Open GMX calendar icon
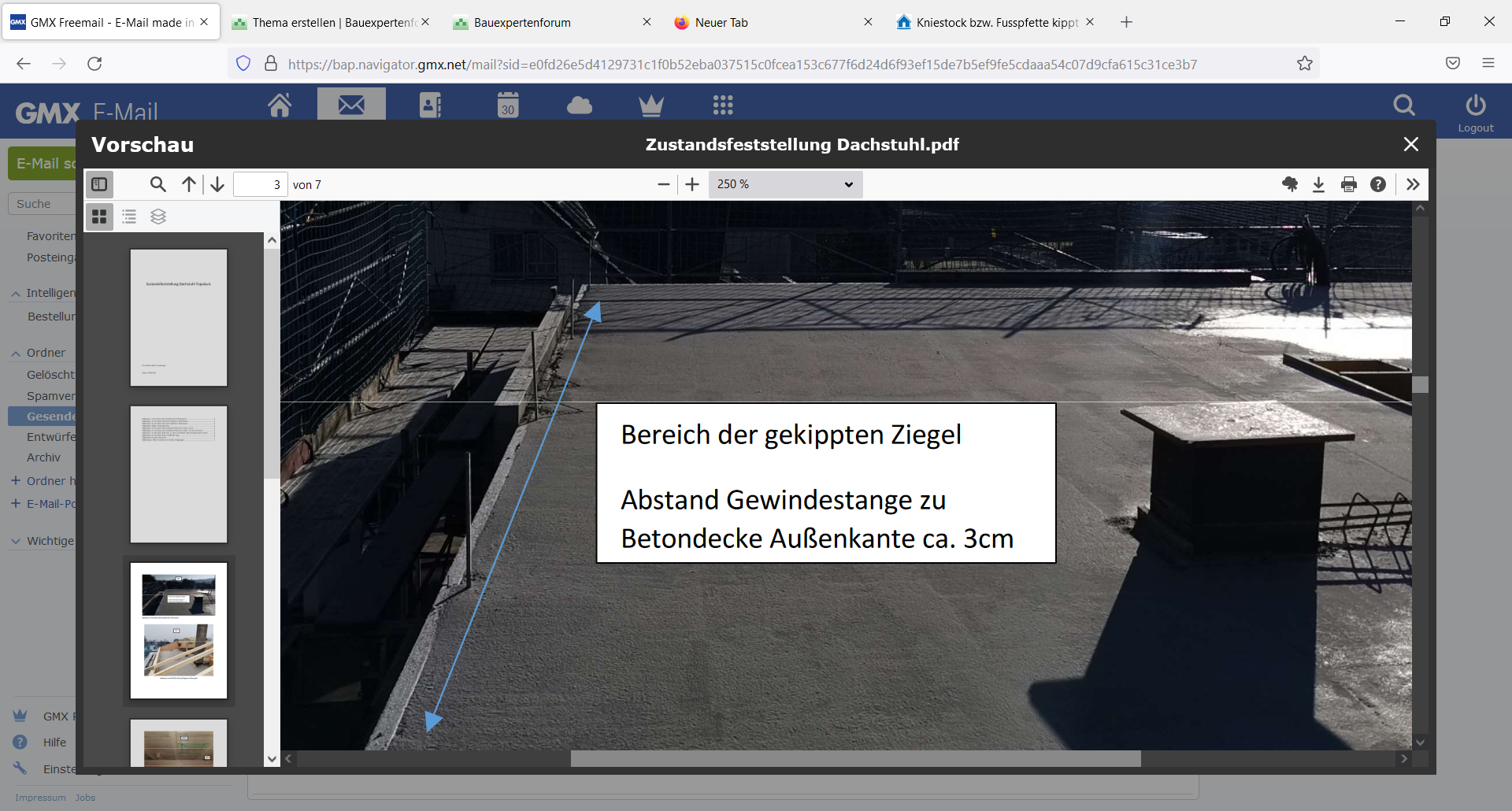 point(508,105)
